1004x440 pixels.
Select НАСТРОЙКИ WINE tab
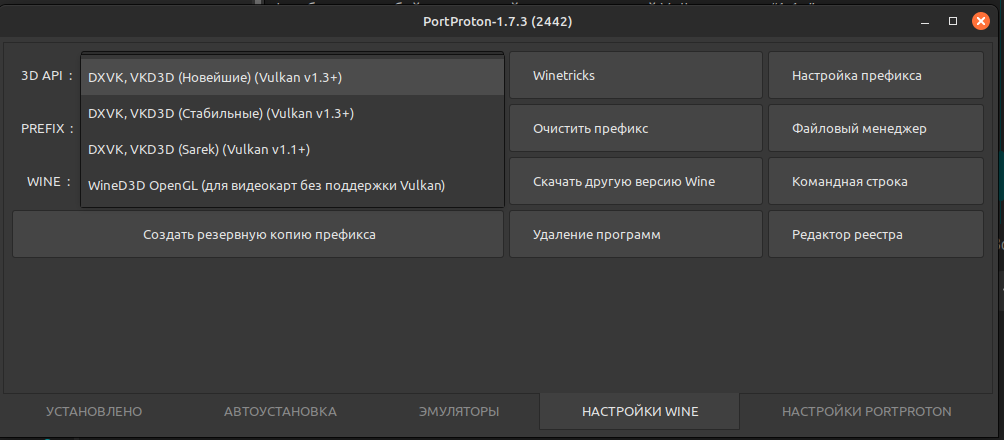pos(640,411)
